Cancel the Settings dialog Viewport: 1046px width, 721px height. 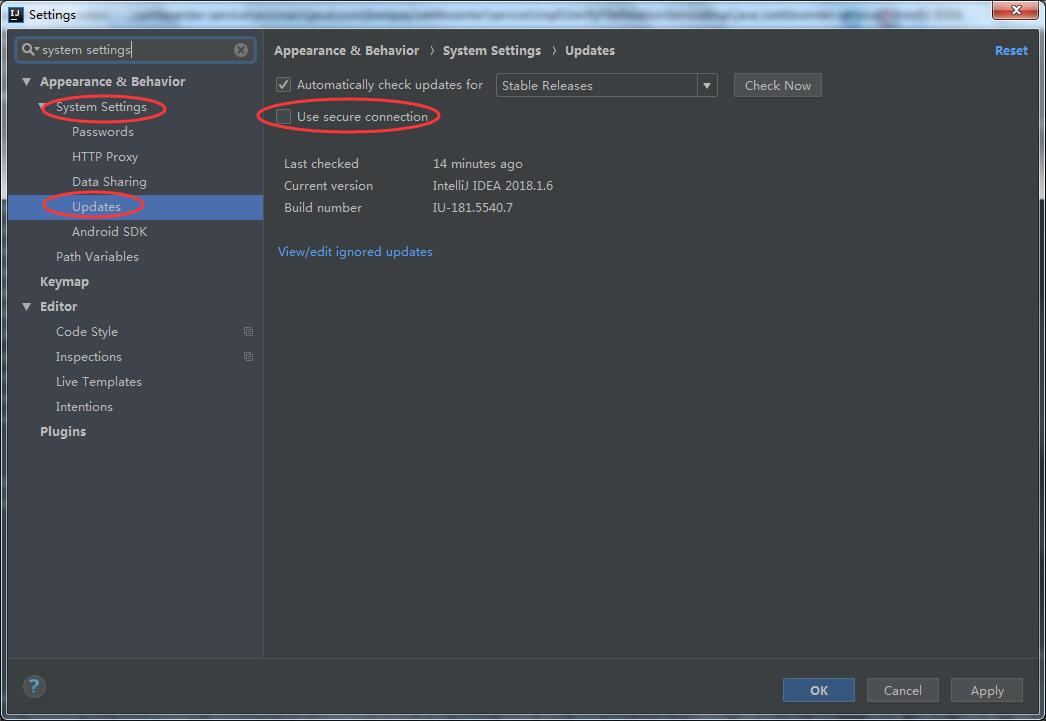pyautogui.click(x=903, y=690)
